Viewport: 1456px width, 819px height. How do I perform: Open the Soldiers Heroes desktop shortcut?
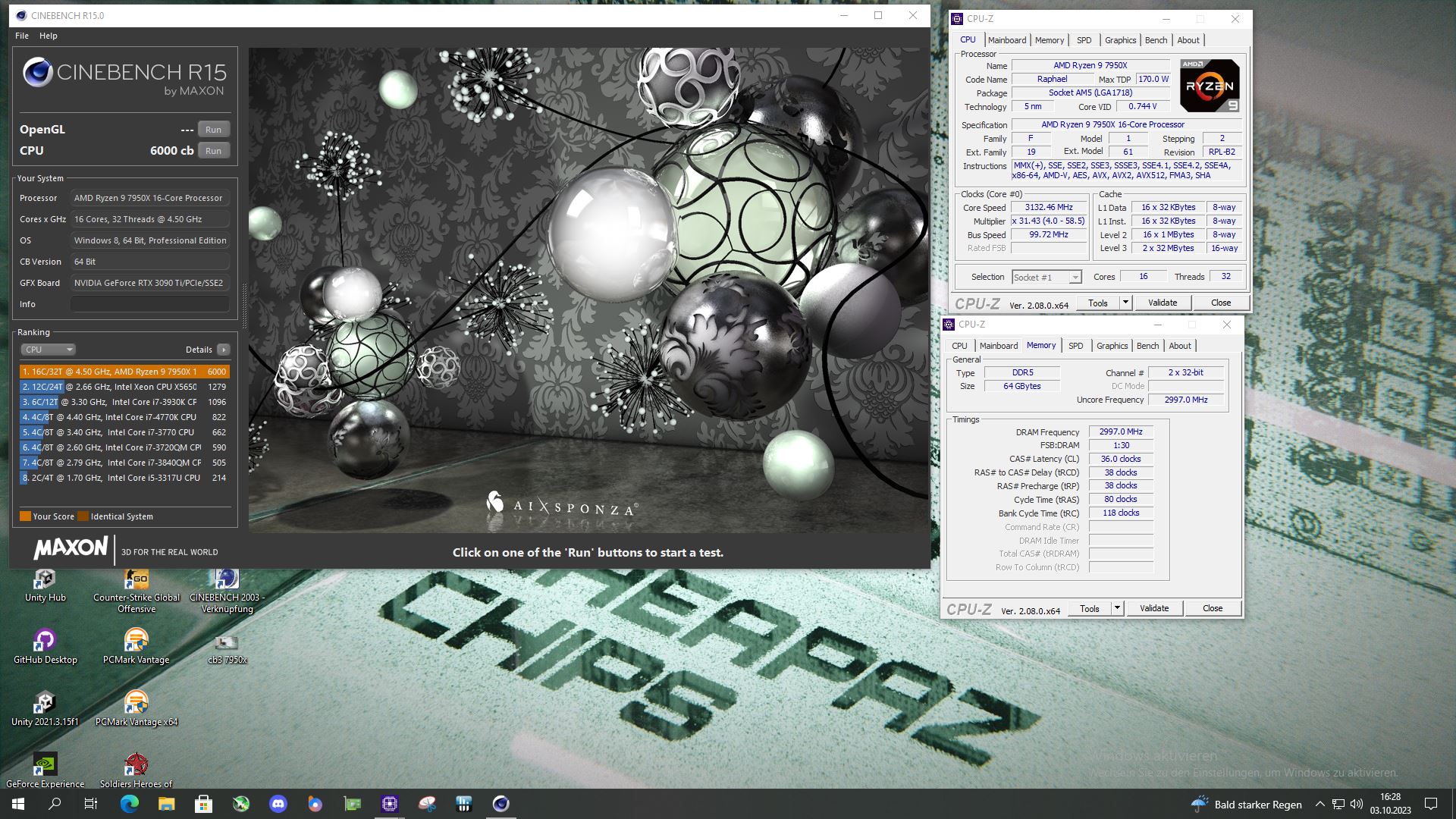coord(136,771)
